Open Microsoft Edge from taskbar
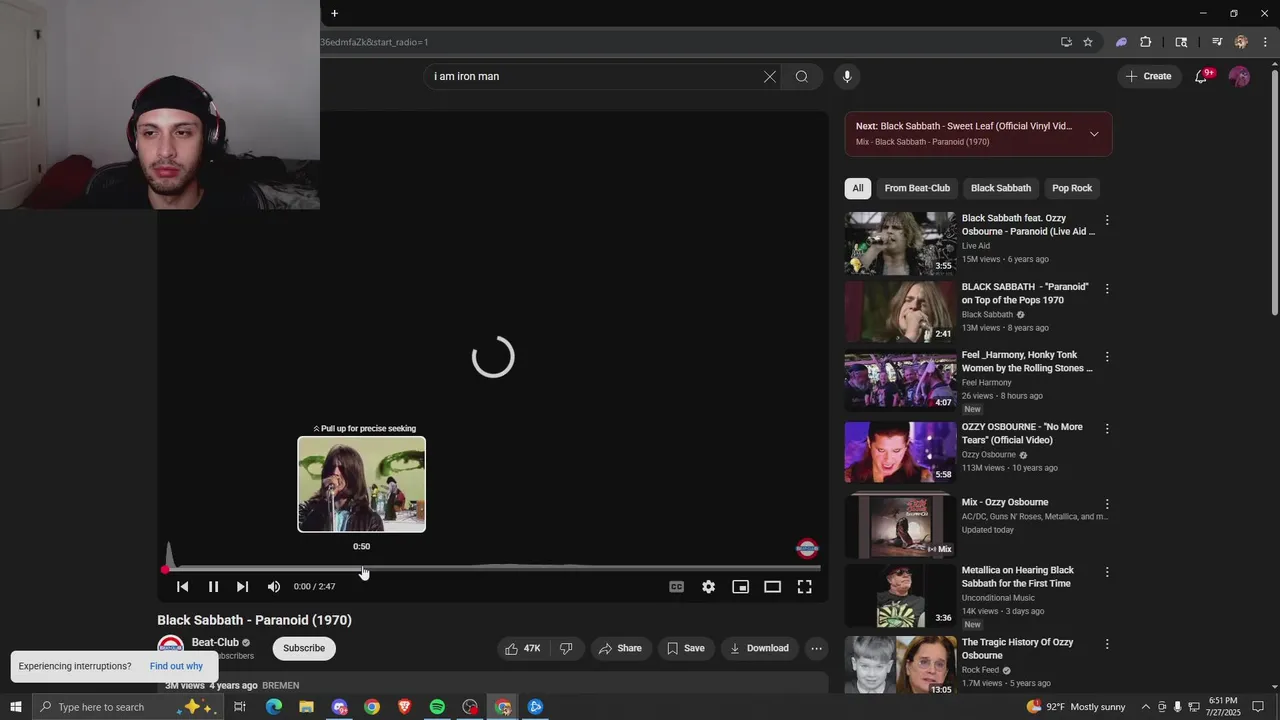This screenshot has width=1280, height=720. tap(273, 707)
